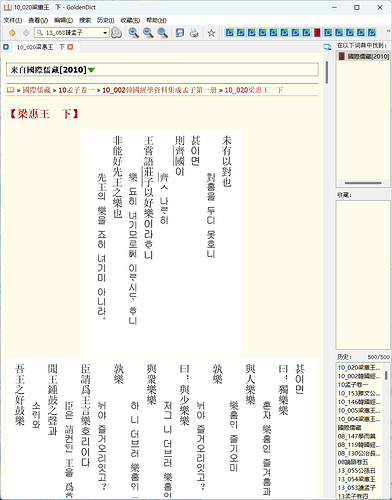Open the 编辑(E) menu
This screenshot has height=500, width=392.
point(63,20)
